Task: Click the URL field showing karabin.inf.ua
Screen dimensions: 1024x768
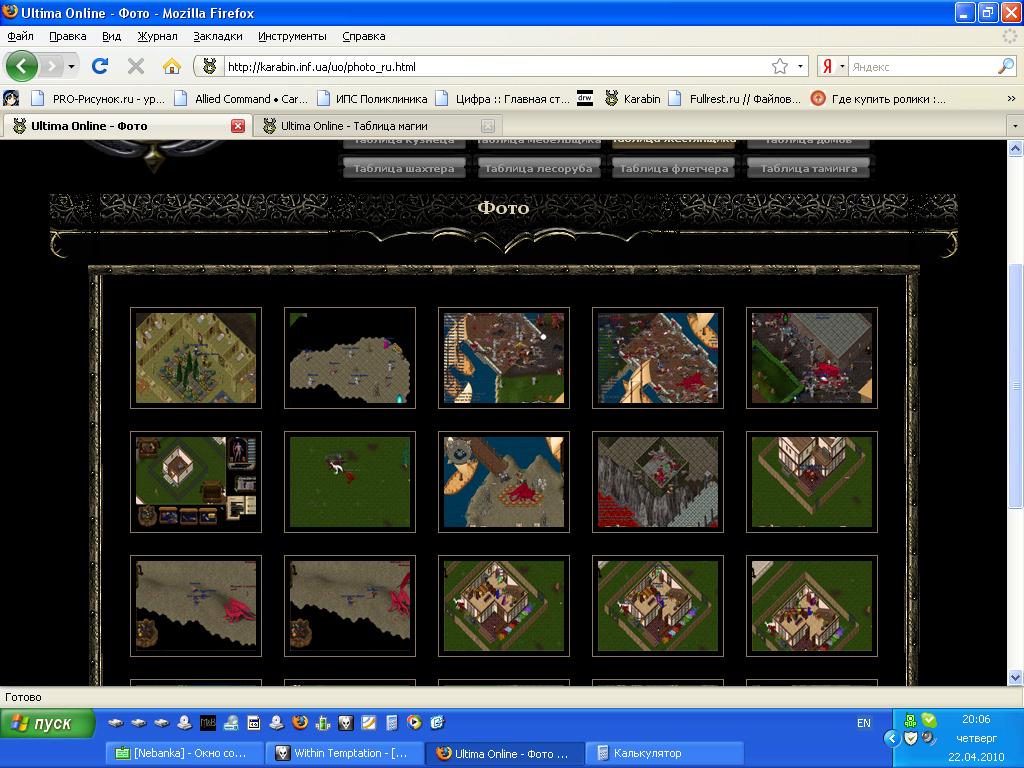Action: coord(496,67)
